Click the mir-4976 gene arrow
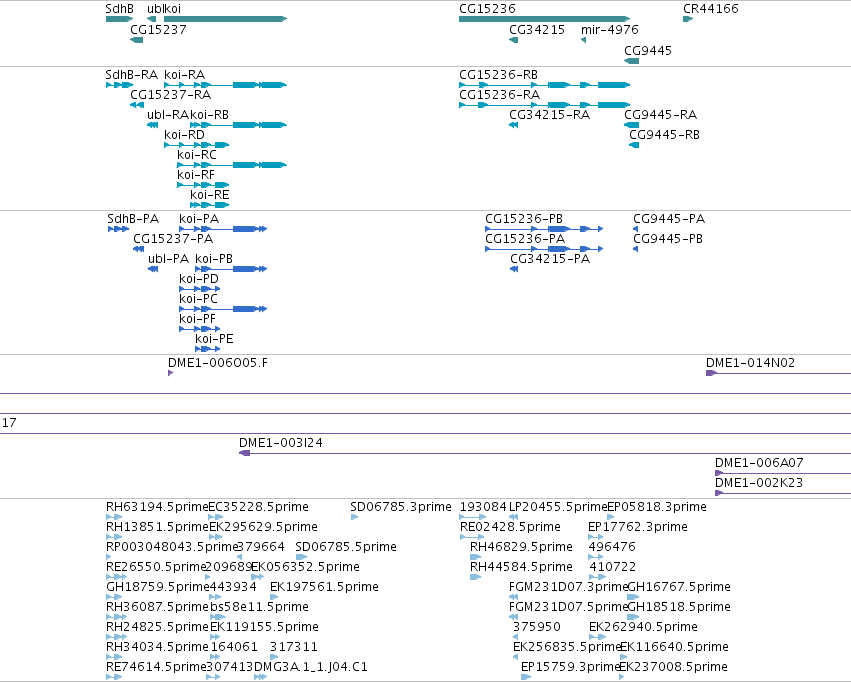Viewport: 851px width, 682px height. 583,40
